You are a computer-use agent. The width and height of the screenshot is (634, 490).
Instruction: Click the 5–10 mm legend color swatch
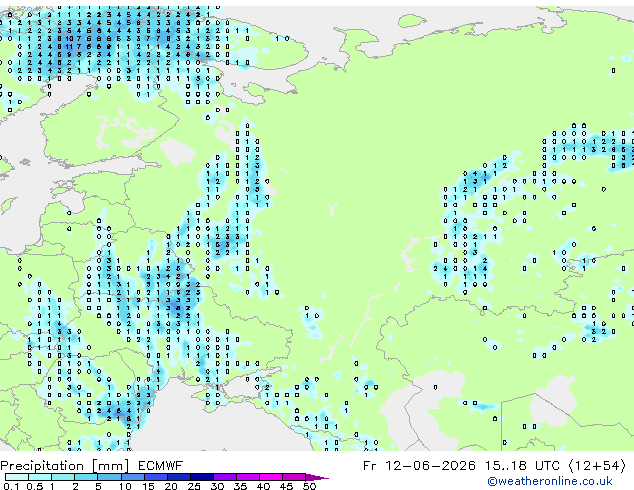[110, 477]
